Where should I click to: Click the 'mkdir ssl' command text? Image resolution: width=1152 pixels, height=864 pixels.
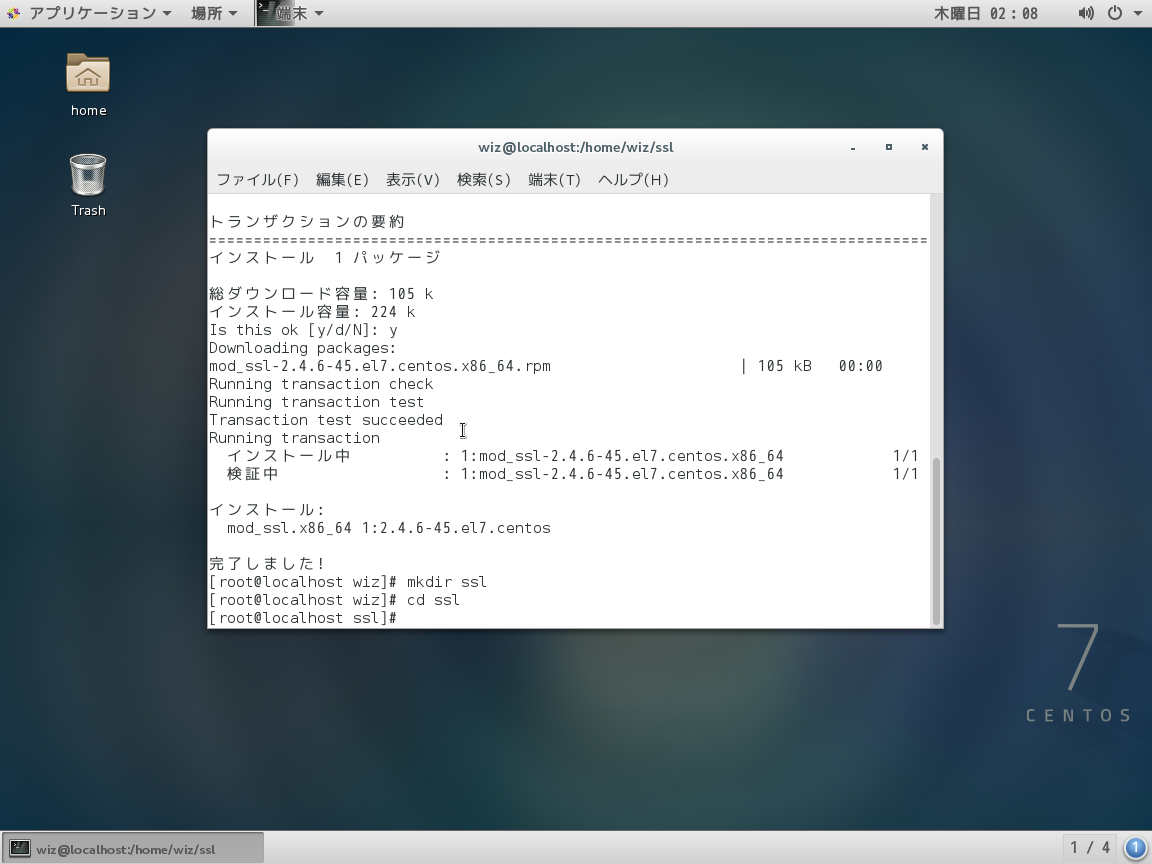(447, 582)
